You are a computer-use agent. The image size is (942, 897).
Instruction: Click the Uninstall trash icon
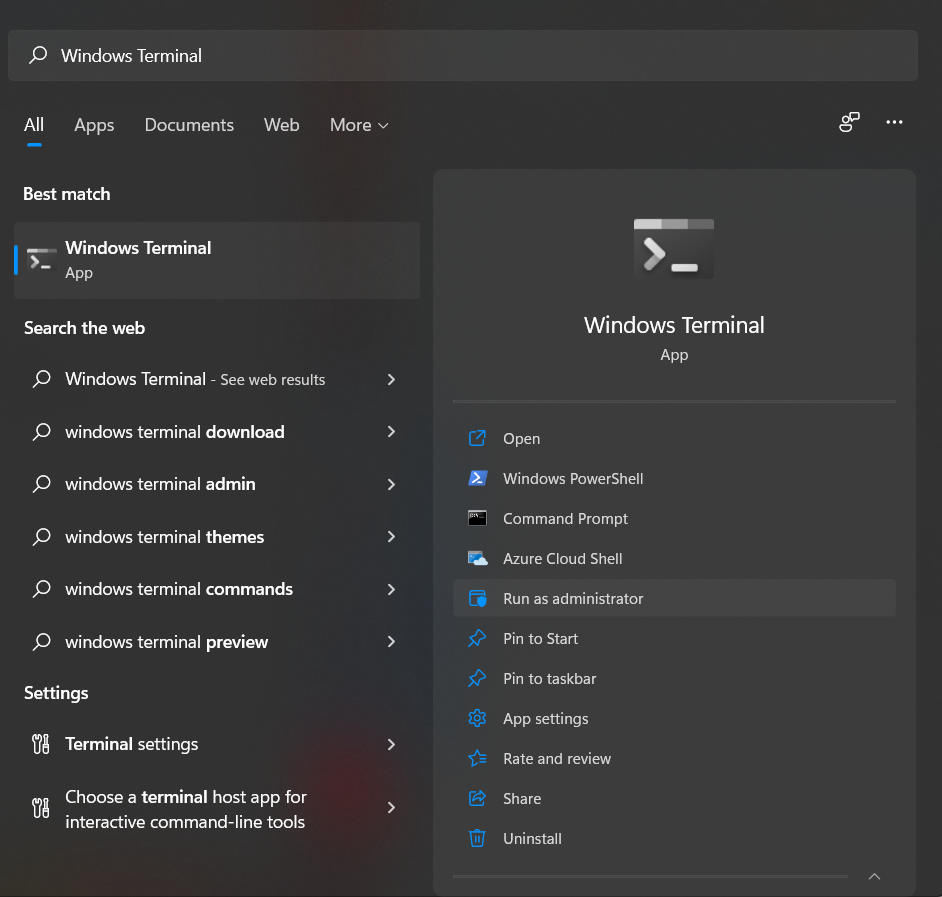coord(478,839)
